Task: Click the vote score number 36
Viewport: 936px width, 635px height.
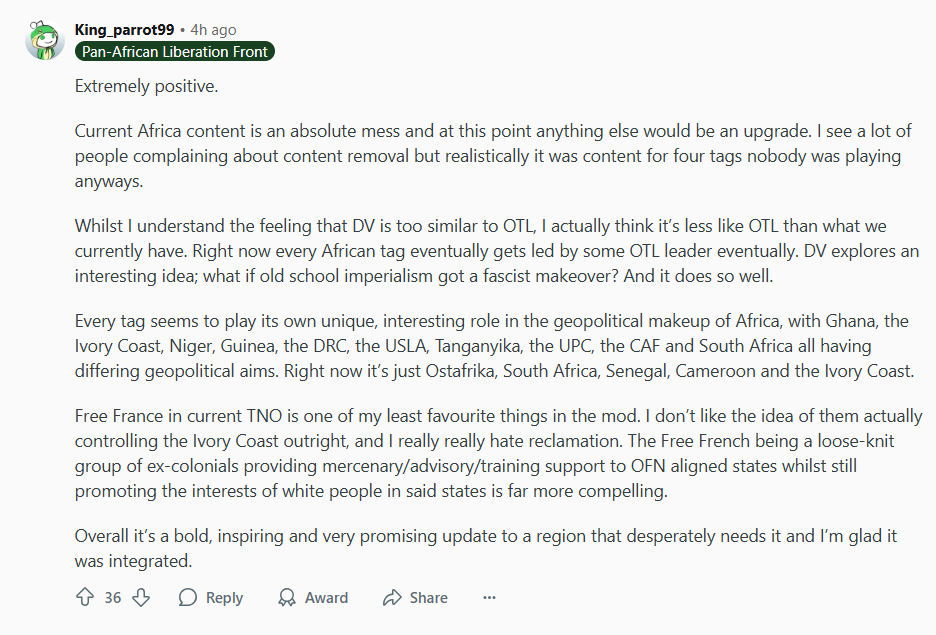Action: pos(113,597)
